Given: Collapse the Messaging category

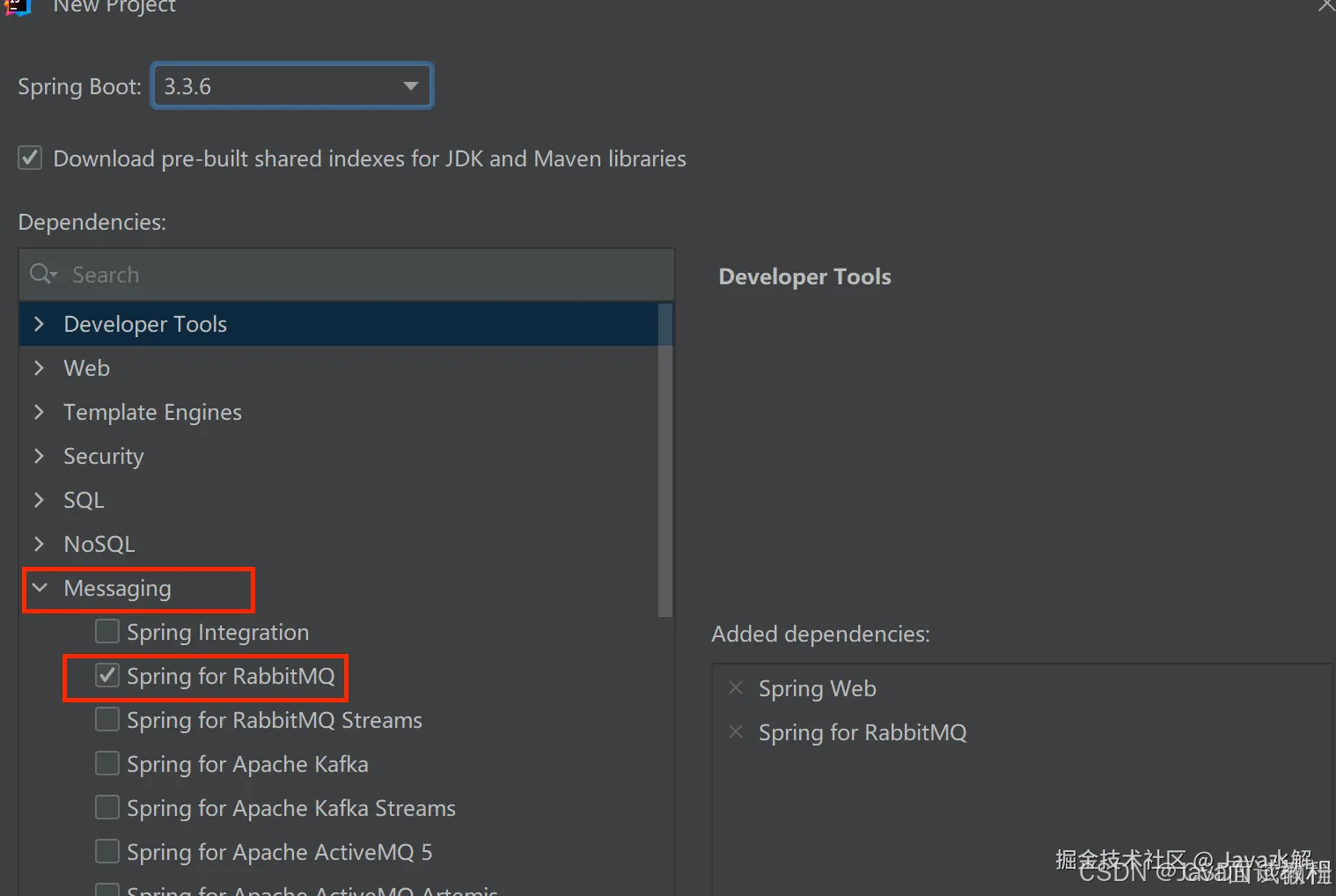Looking at the screenshot, I should (x=39, y=588).
